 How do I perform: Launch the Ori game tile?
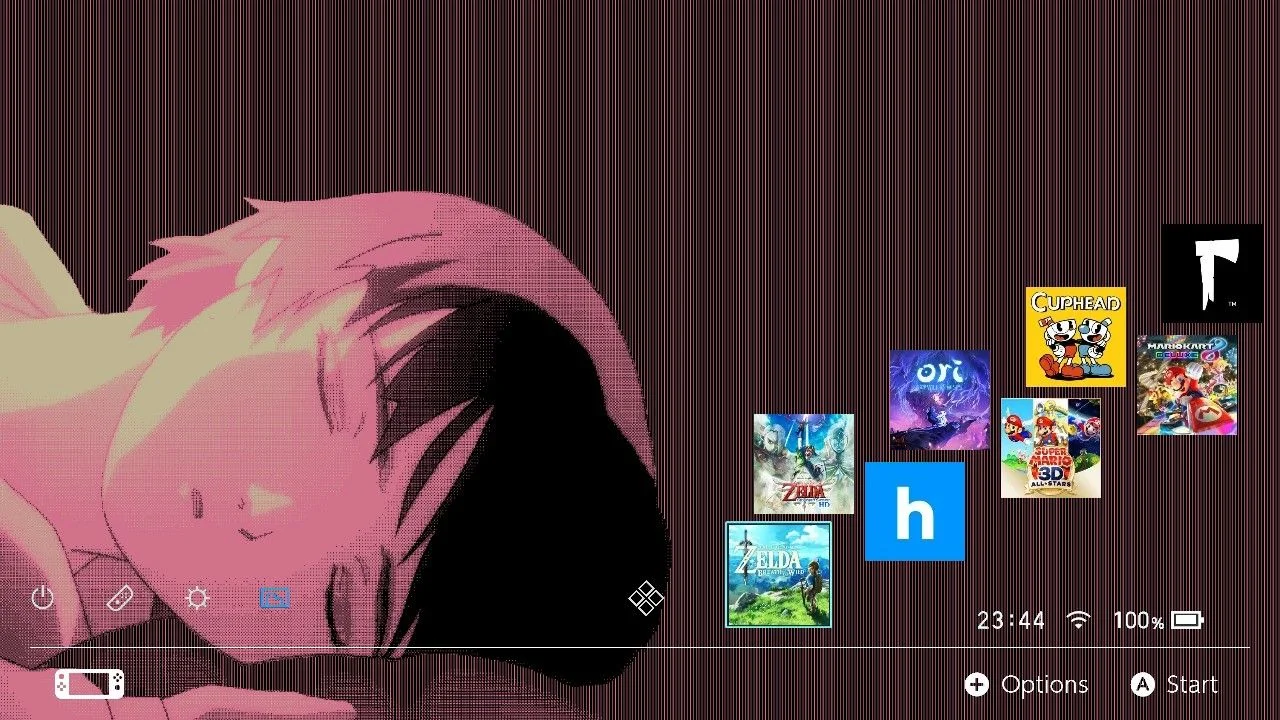tap(940, 400)
